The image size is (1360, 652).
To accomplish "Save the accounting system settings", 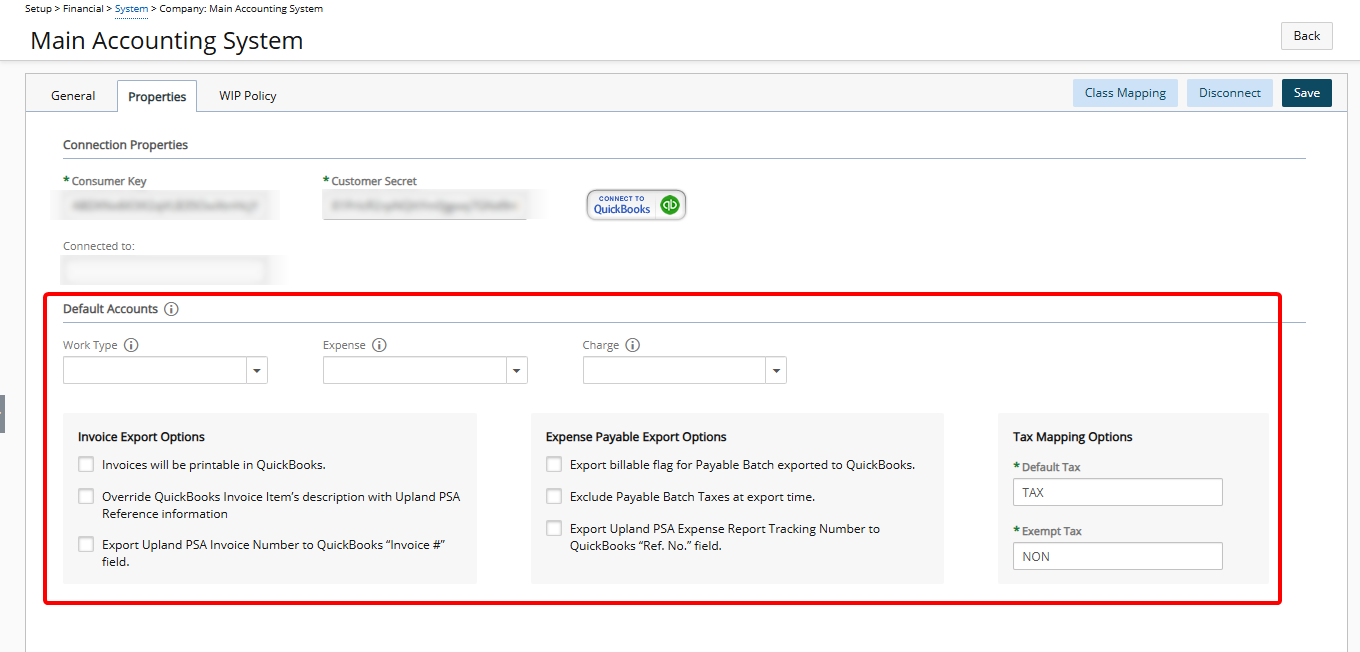I will [x=1307, y=93].
